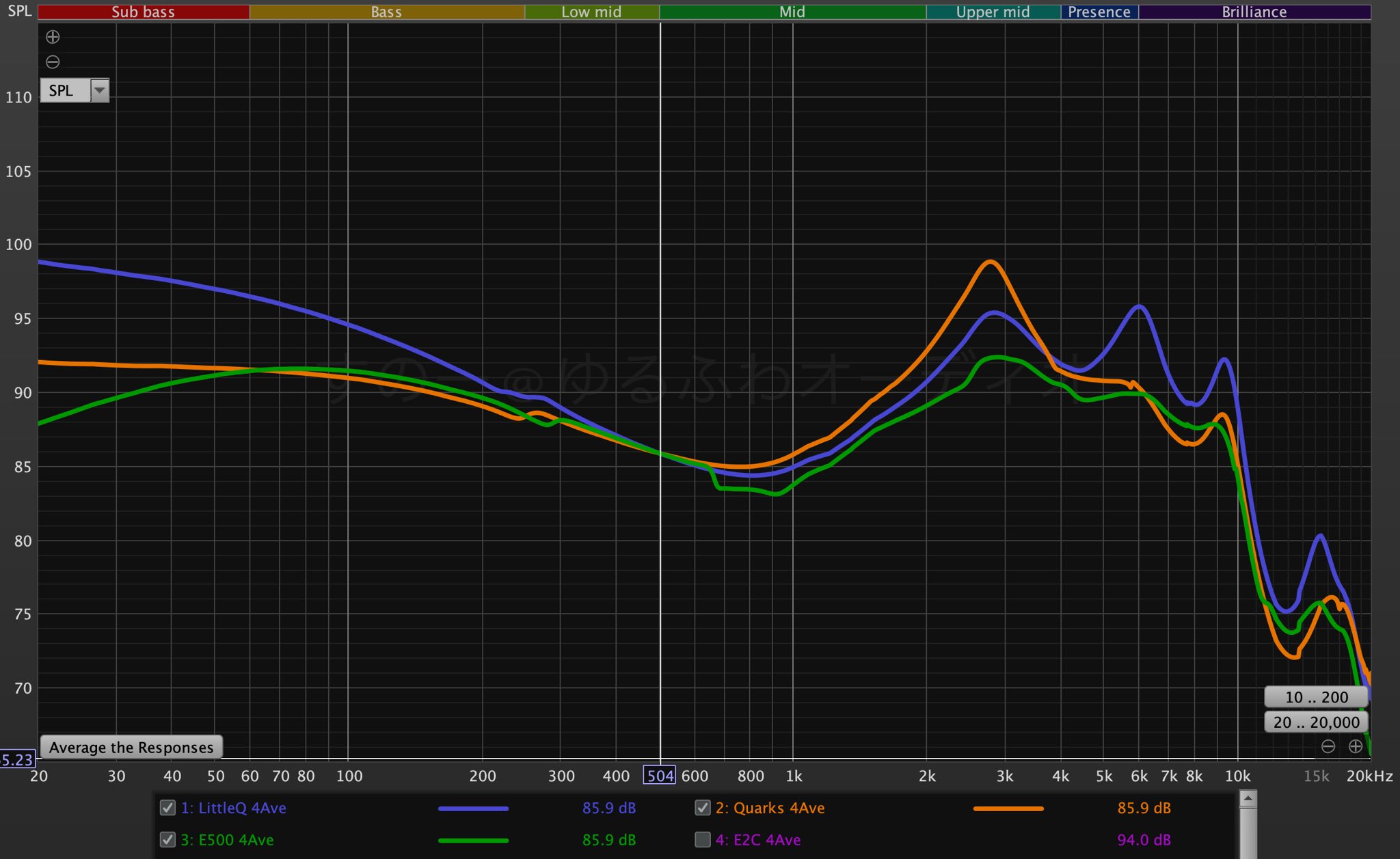Click the legend scrollbar up arrow
1400x859 pixels.
1248,798
